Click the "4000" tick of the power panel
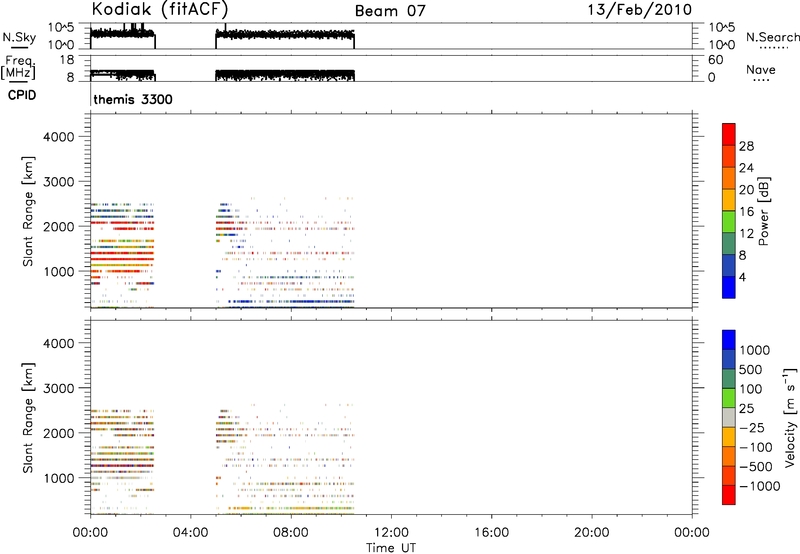800x554 pixels. [59, 137]
